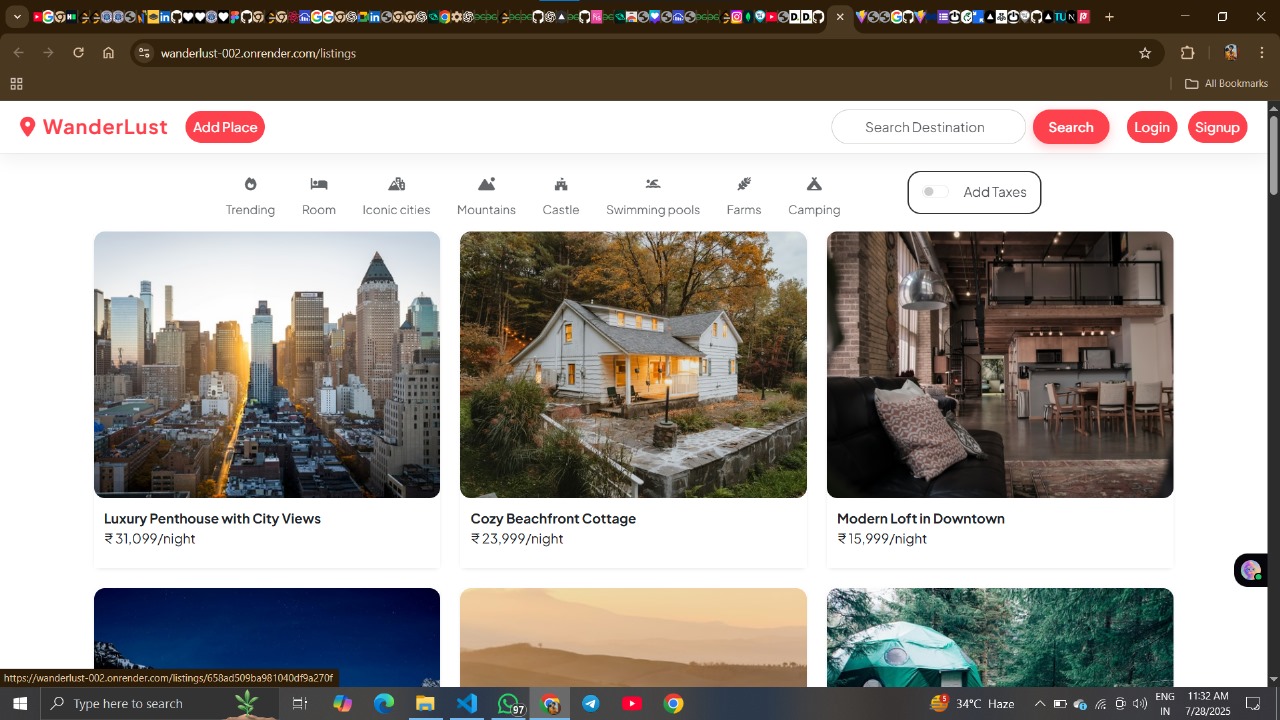This screenshot has height=720, width=1280.
Task: Open the notification center icon
Action: [1254, 704]
